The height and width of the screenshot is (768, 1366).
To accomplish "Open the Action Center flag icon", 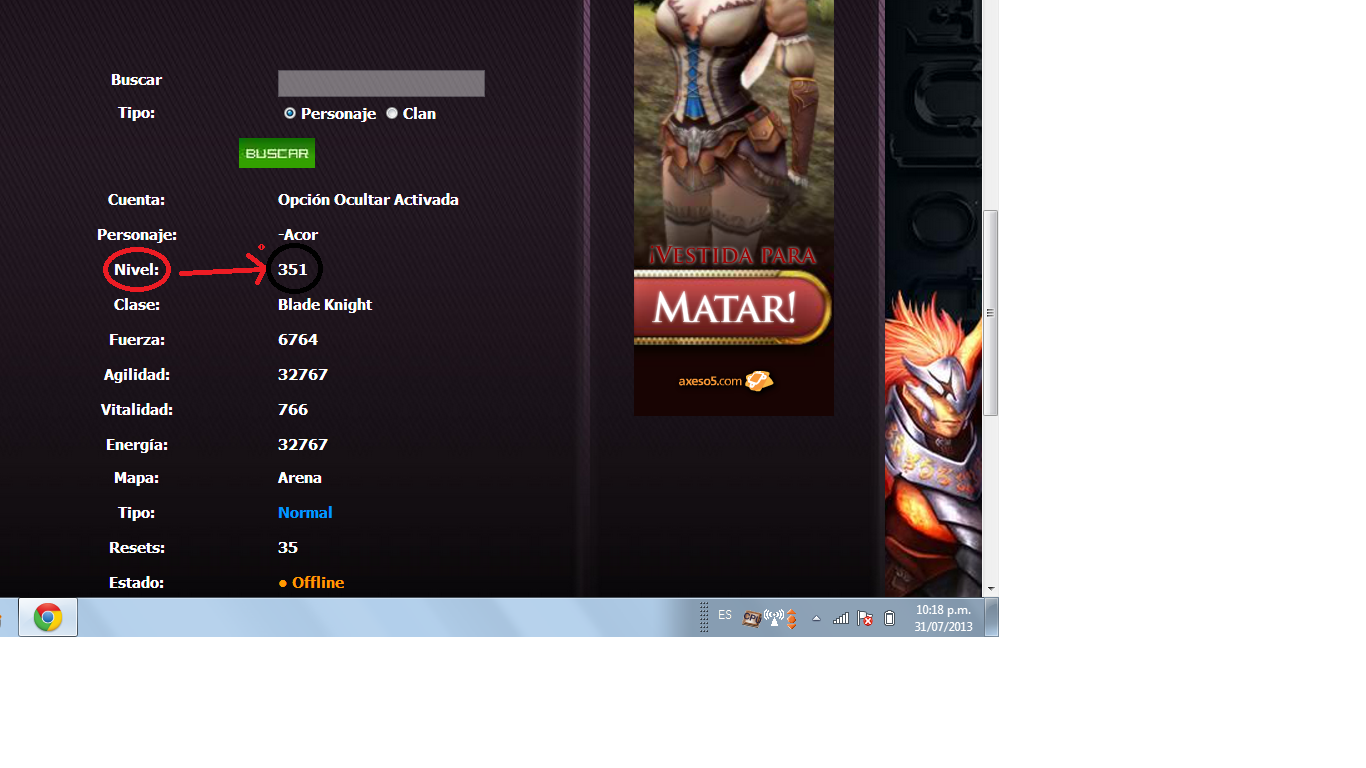I will (865, 619).
